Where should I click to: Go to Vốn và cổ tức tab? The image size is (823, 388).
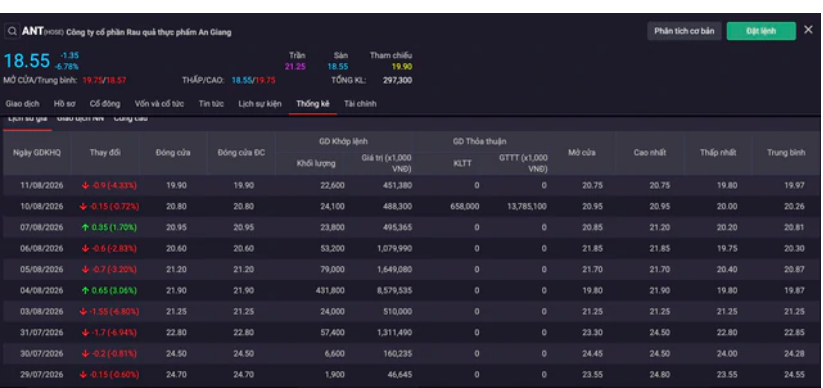[x=159, y=104]
